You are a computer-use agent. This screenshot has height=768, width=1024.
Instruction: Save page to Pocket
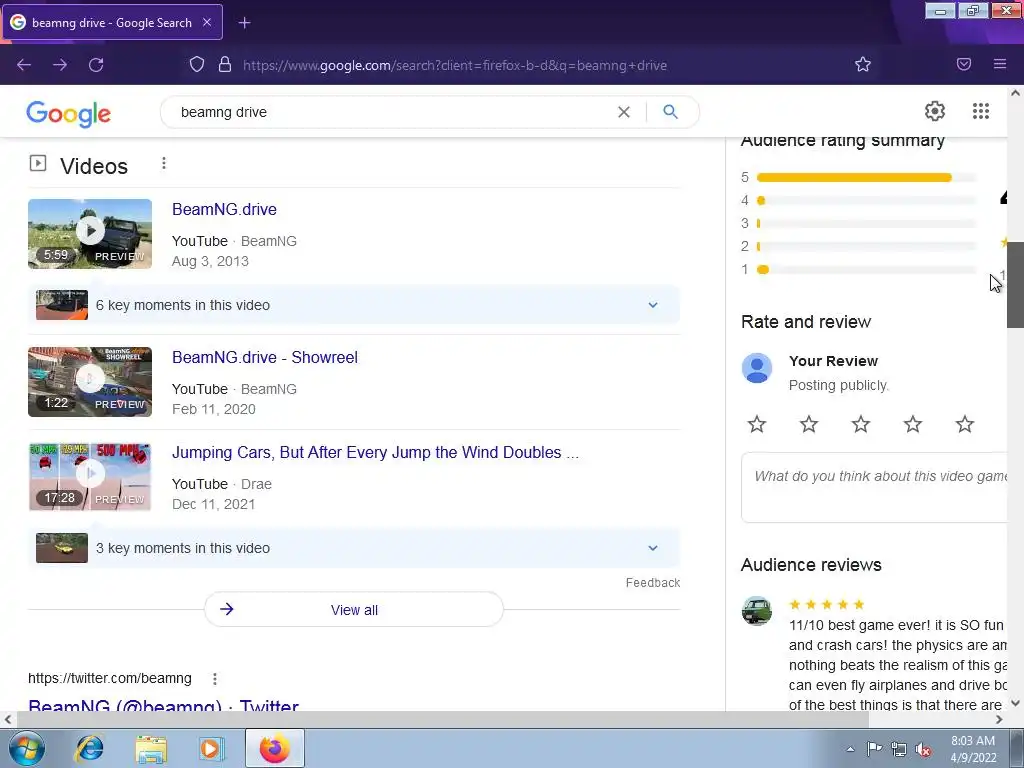(x=964, y=64)
